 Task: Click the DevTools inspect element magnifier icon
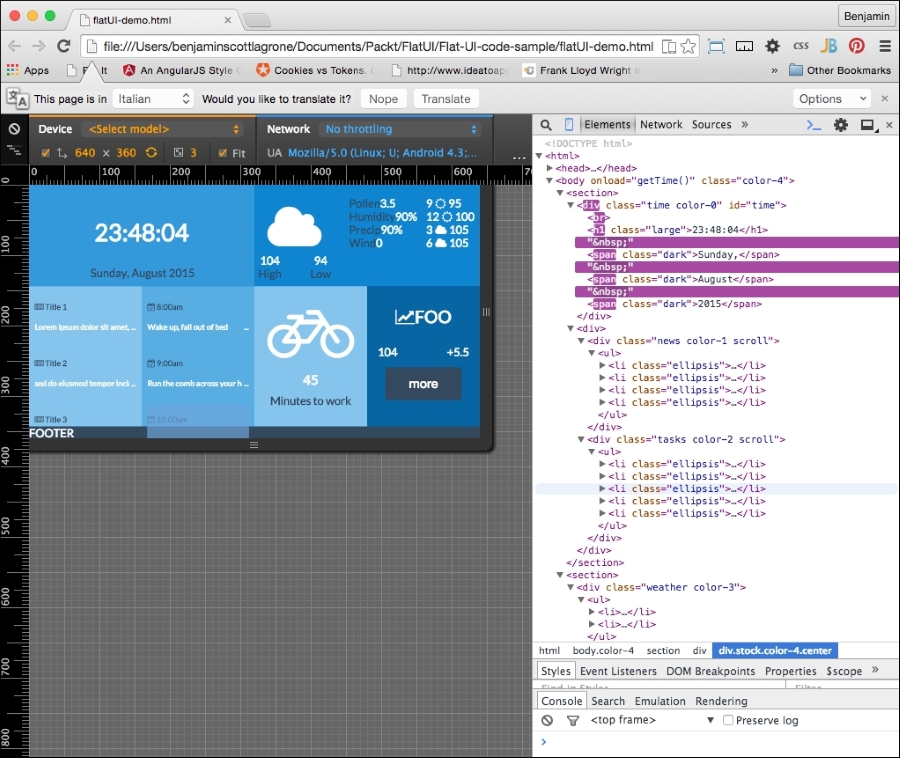[546, 125]
